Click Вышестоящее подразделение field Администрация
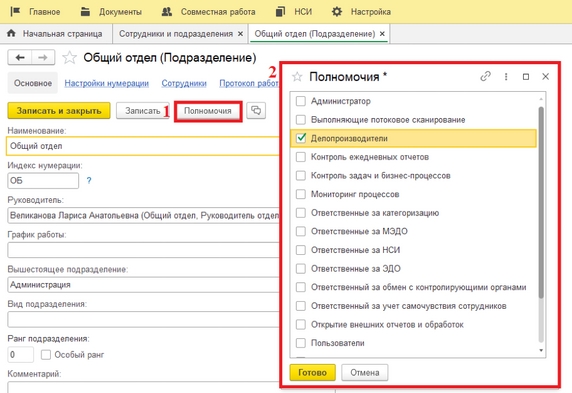 pos(143,285)
